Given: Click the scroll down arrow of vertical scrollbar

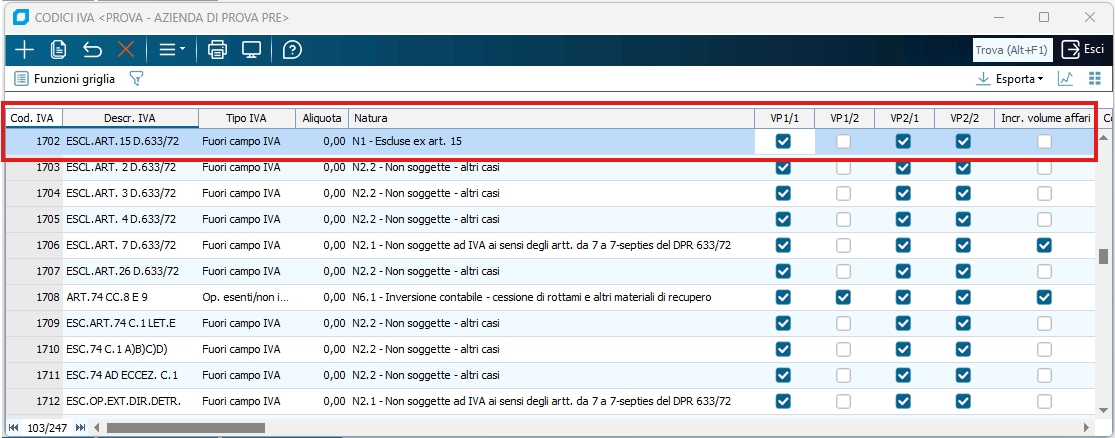Looking at the screenshot, I should (x=1103, y=410).
